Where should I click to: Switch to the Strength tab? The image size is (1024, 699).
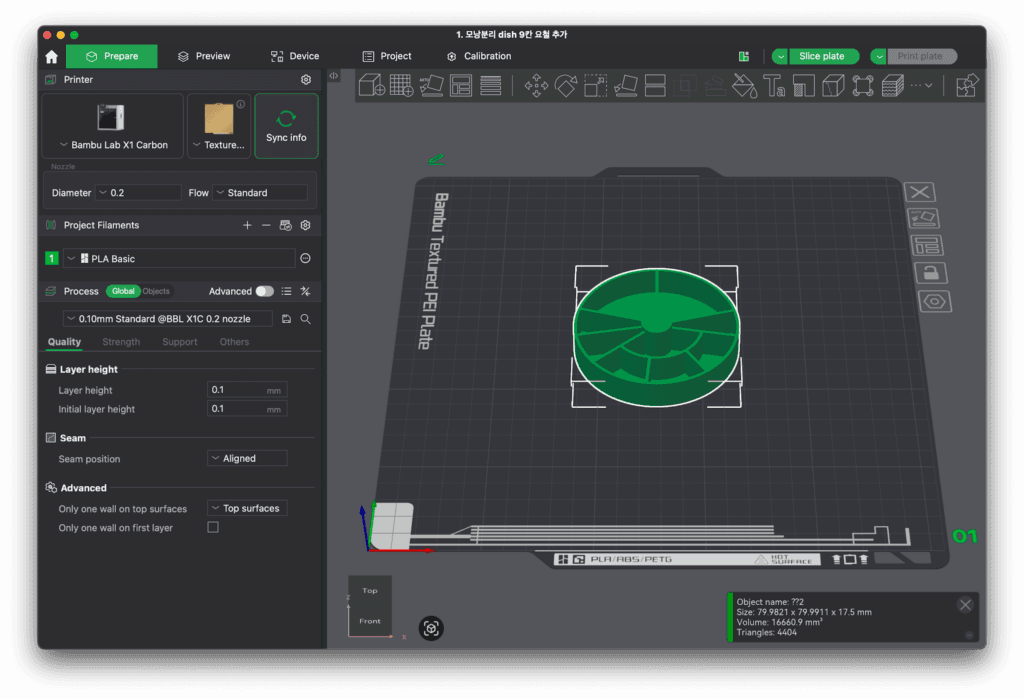121,342
